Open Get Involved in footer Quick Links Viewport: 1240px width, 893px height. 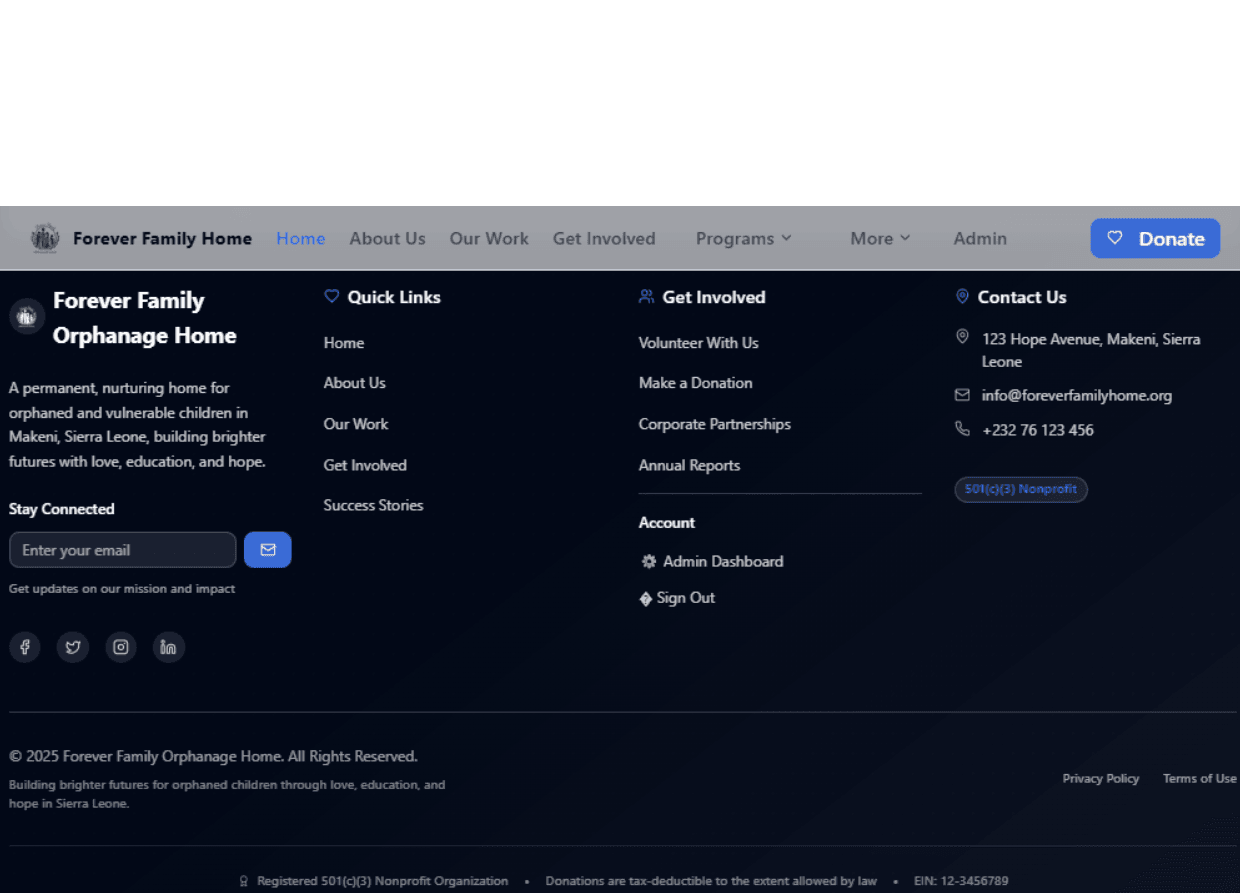click(x=365, y=465)
